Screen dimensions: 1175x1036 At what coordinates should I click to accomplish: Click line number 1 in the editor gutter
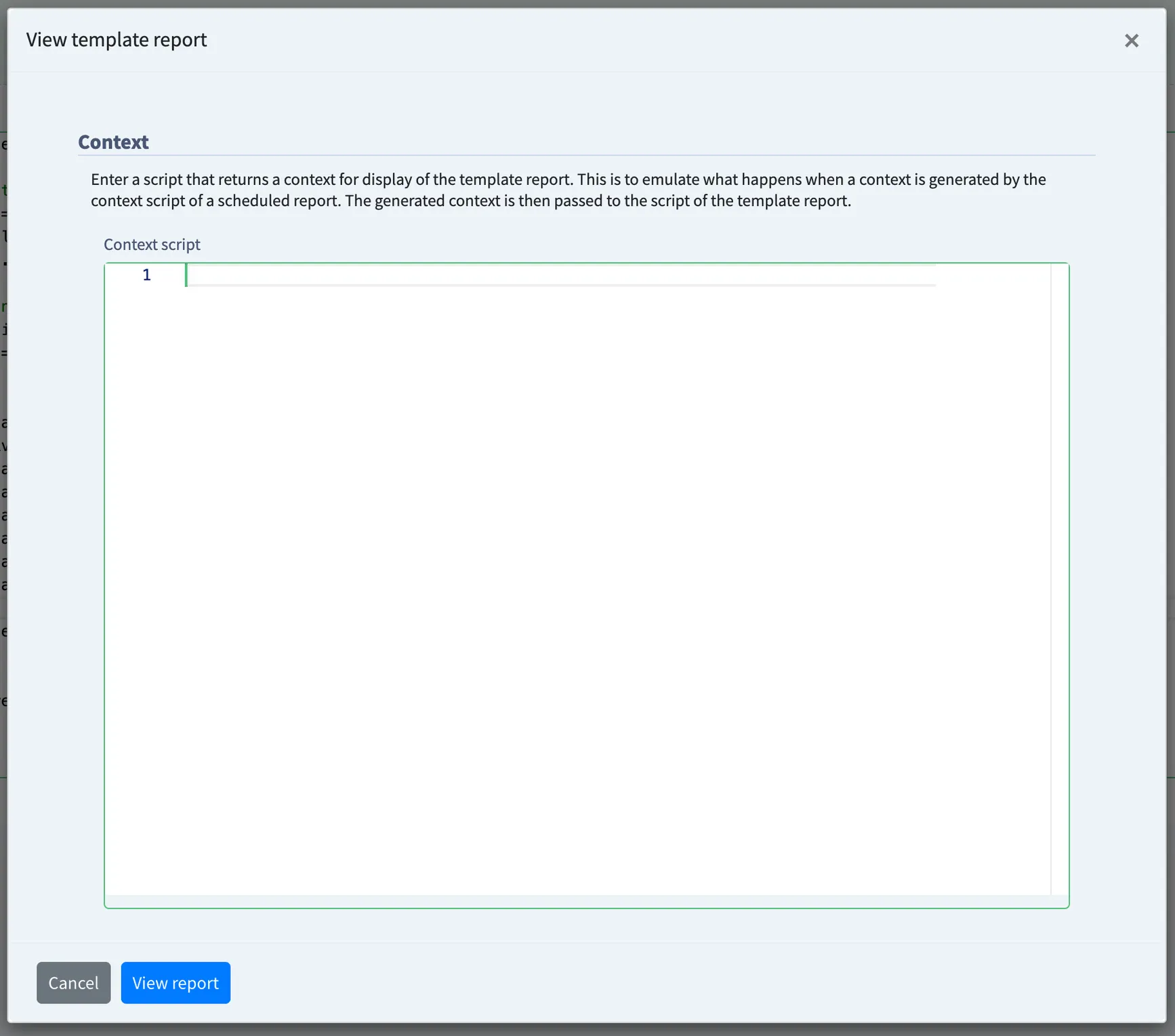click(x=146, y=274)
